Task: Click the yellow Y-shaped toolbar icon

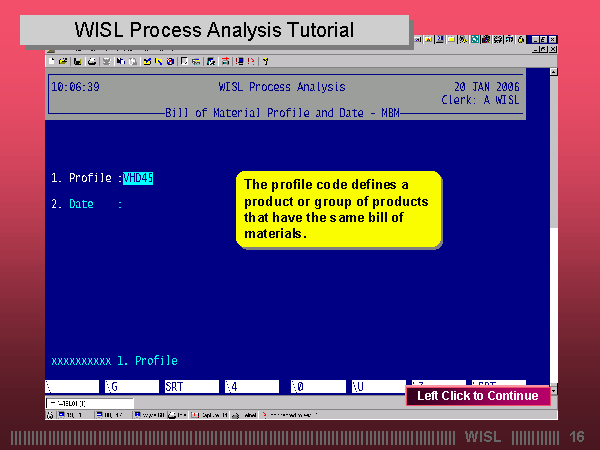Action: click(266, 61)
